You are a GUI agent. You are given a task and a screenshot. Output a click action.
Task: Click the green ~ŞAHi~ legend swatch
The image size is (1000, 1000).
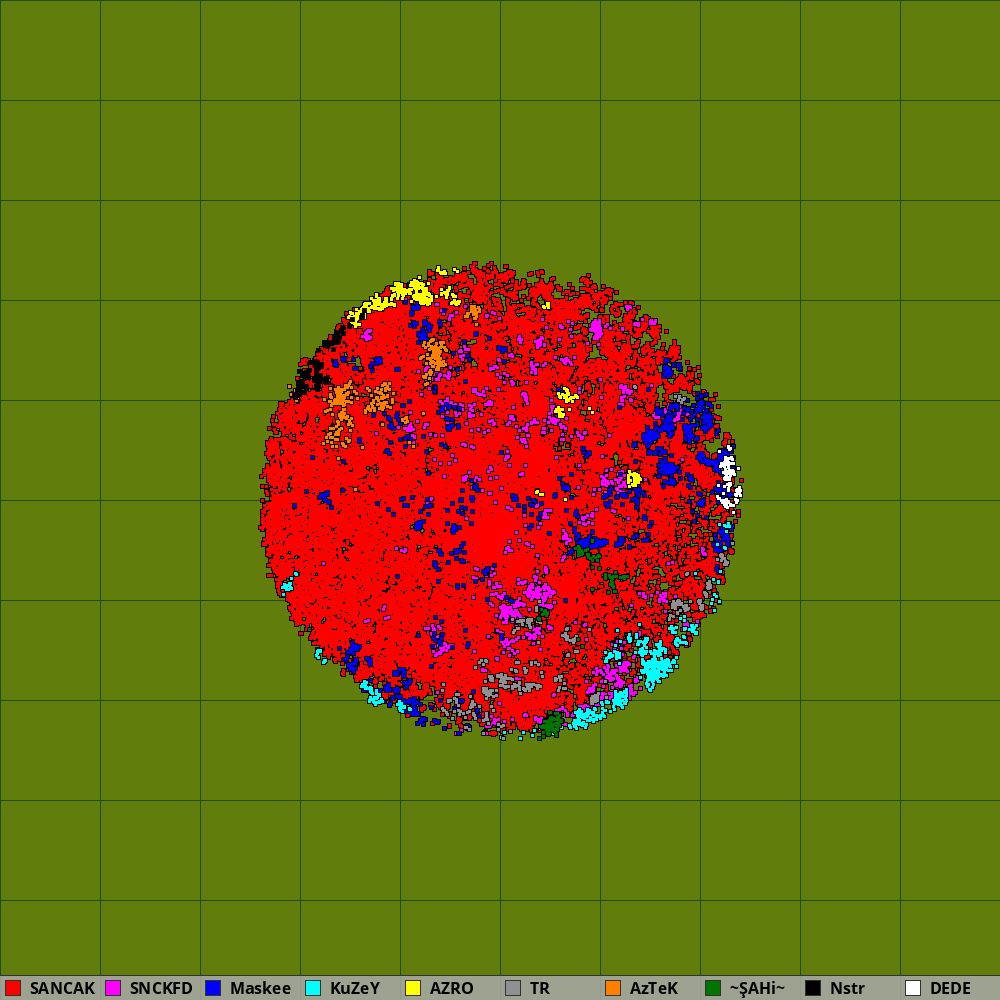[x=713, y=988]
